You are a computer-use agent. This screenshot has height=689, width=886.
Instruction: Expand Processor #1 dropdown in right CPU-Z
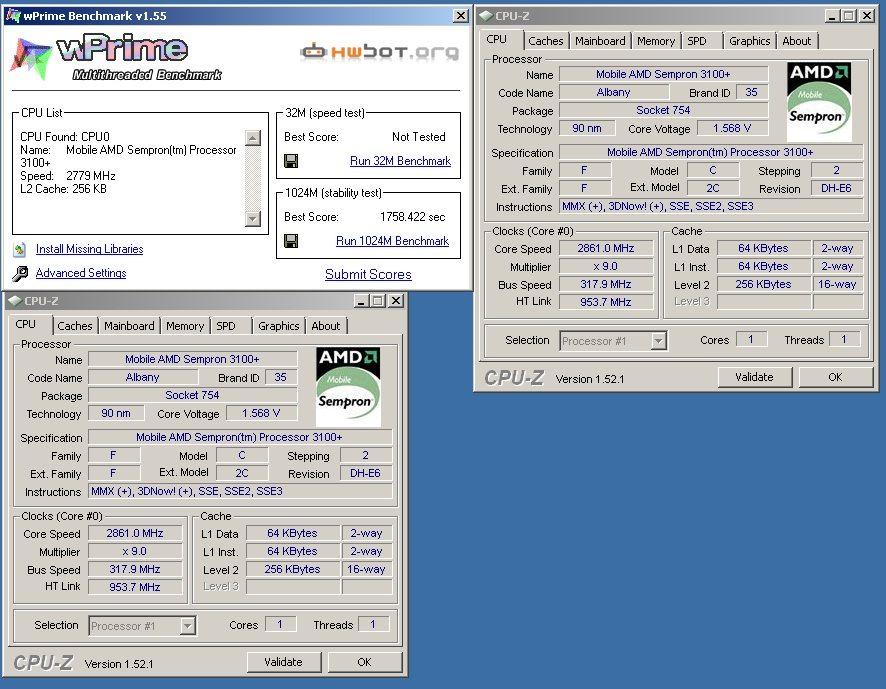[658, 341]
